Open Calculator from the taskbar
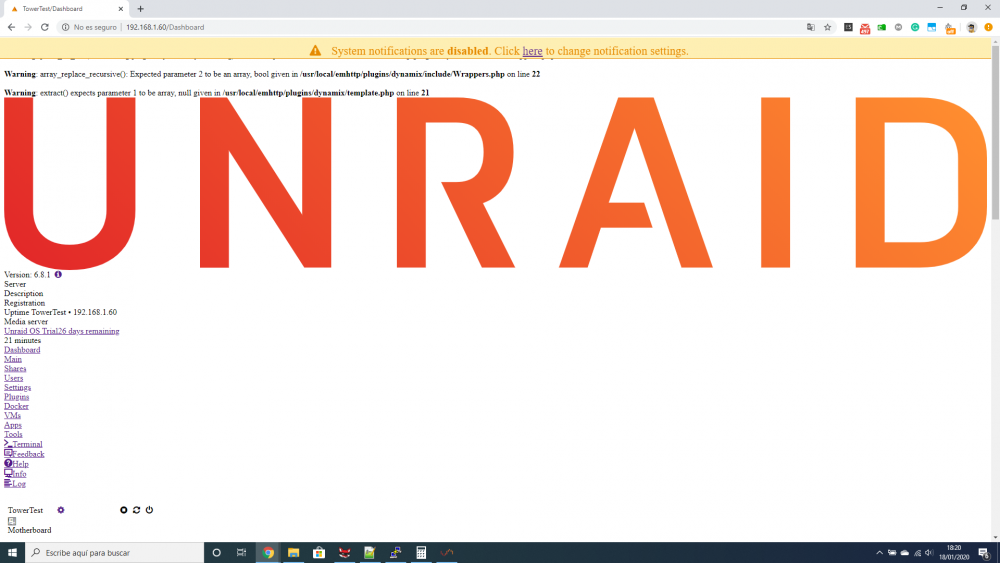The height and width of the screenshot is (563, 1000). tap(421, 553)
